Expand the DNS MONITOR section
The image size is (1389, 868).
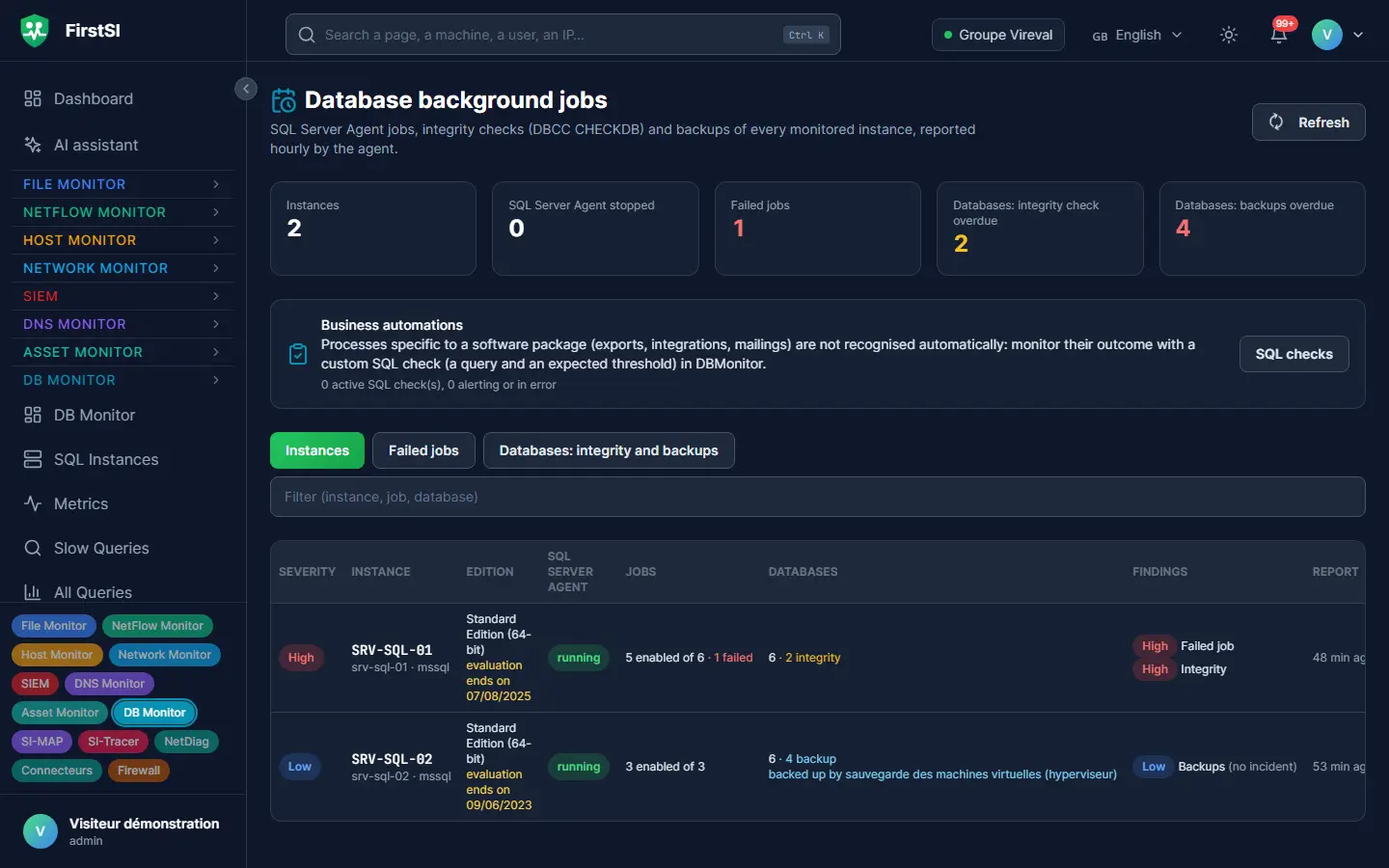click(x=123, y=324)
